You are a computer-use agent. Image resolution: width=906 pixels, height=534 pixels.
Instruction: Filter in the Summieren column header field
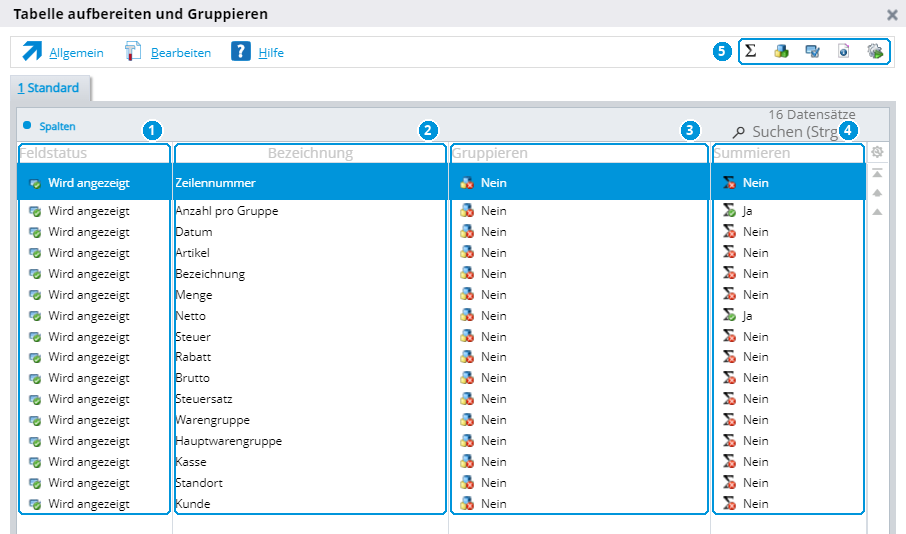pyautogui.click(x=788, y=153)
